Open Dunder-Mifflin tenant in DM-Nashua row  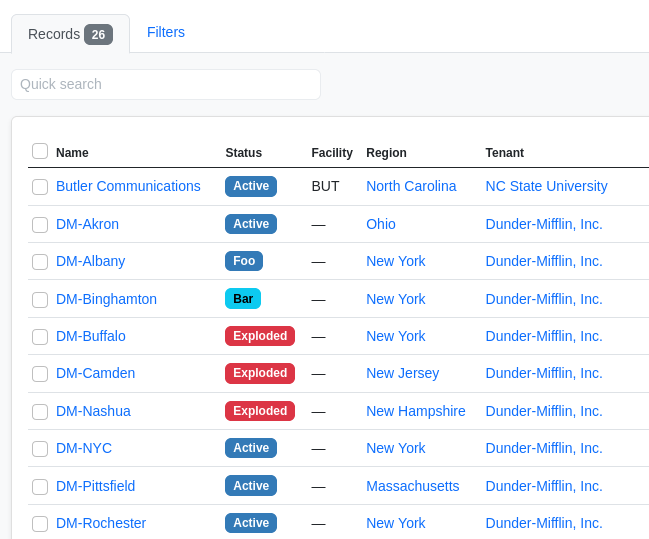[x=544, y=411]
